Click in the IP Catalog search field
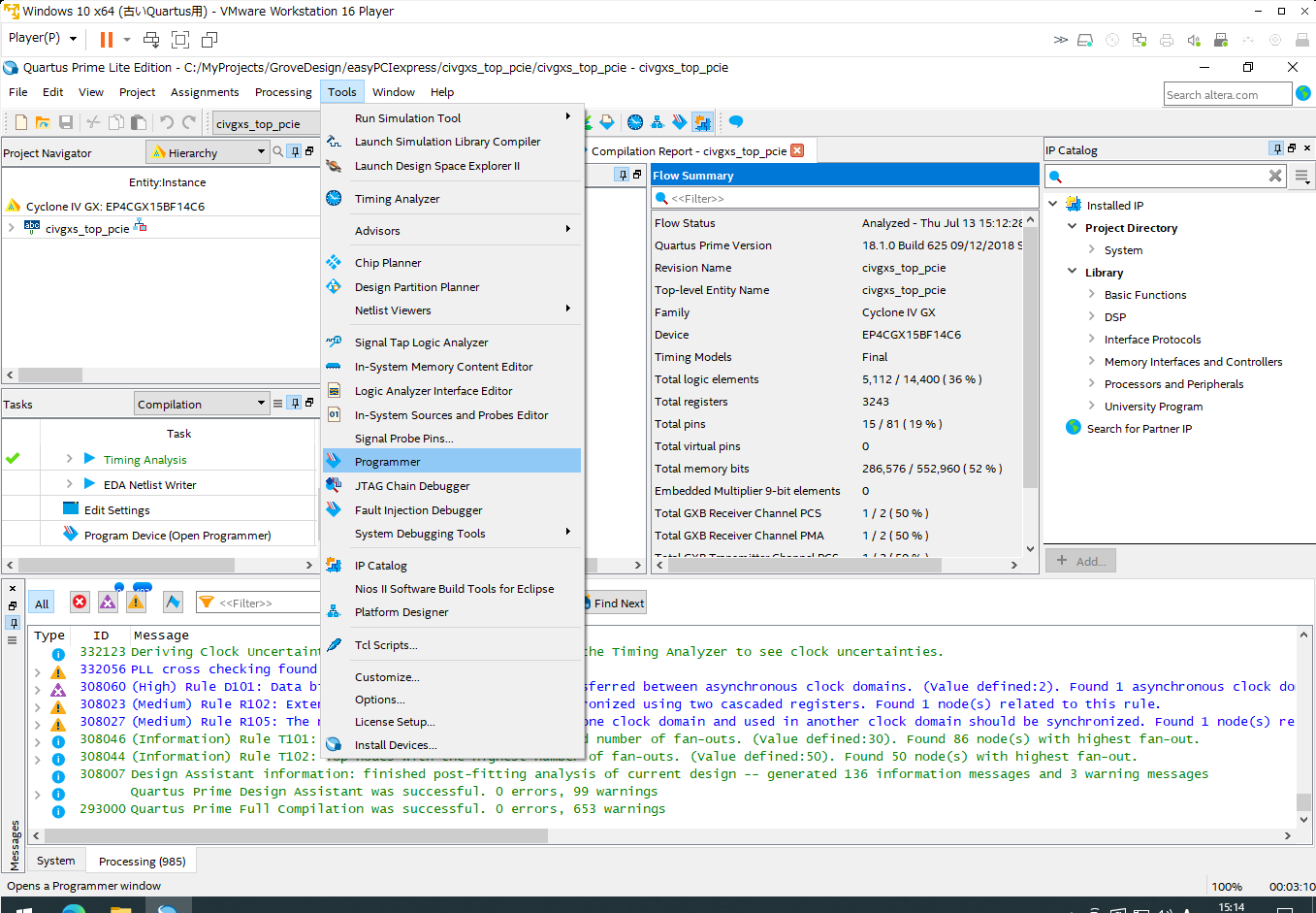The image size is (1316, 913). [x=1166, y=176]
